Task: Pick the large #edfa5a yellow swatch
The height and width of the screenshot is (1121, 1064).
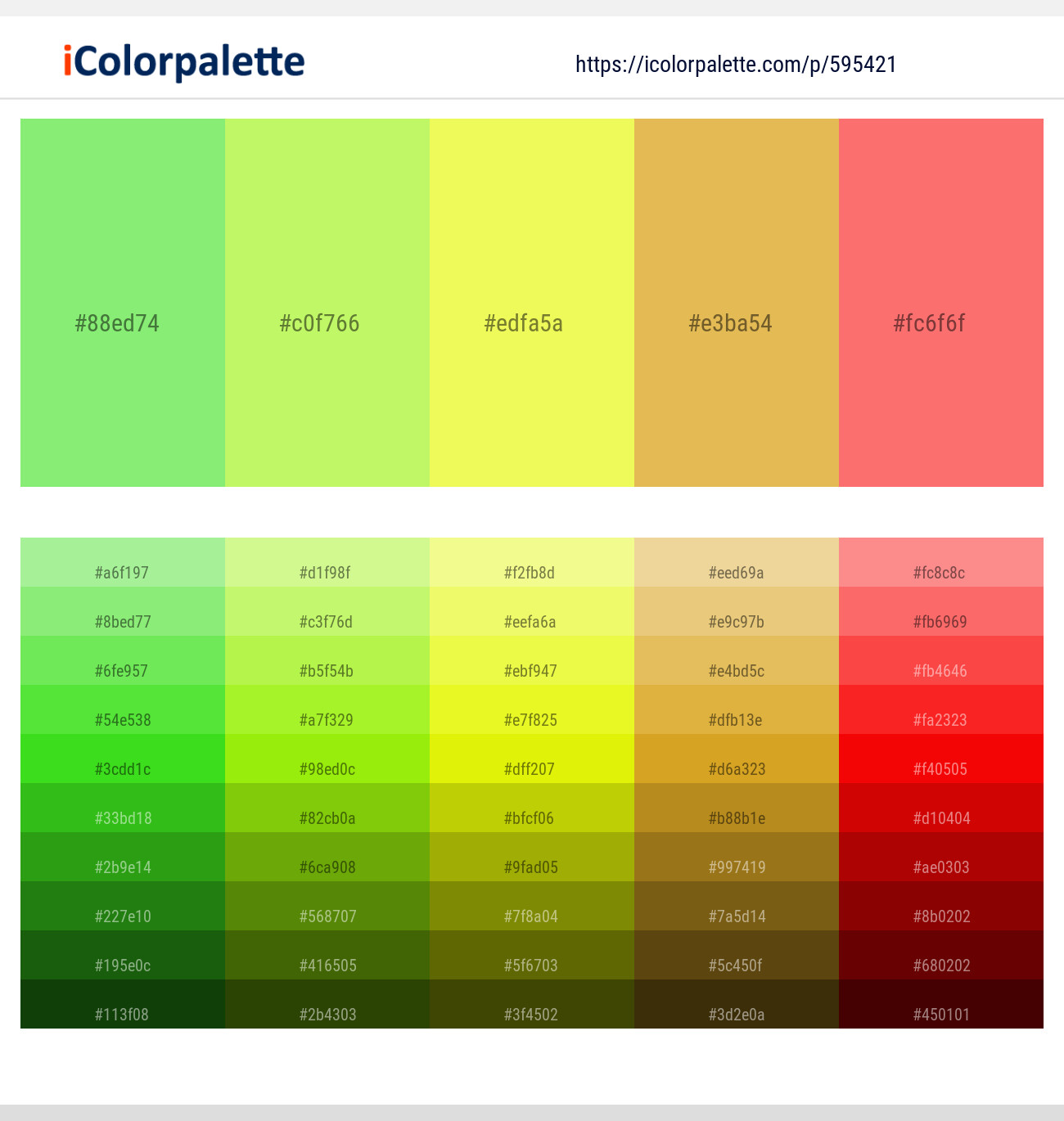Action: pyautogui.click(x=532, y=303)
